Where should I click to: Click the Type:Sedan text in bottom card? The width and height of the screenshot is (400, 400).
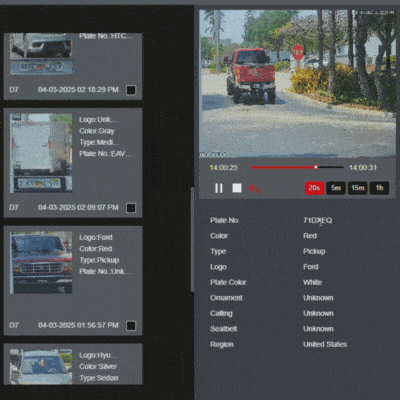(99, 378)
